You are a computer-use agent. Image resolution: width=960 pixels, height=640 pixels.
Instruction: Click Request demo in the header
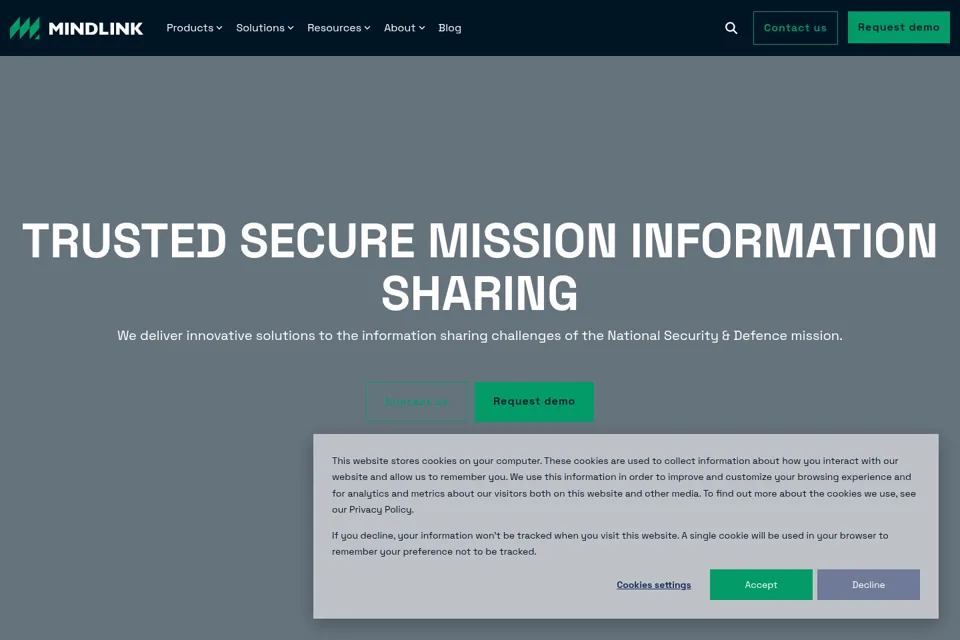coord(899,28)
